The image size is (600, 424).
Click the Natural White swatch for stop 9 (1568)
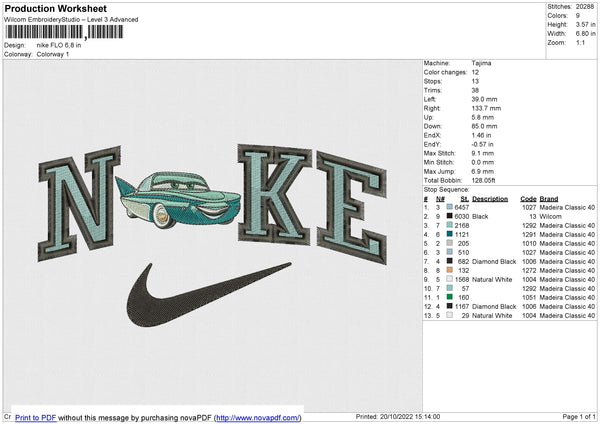click(x=450, y=279)
